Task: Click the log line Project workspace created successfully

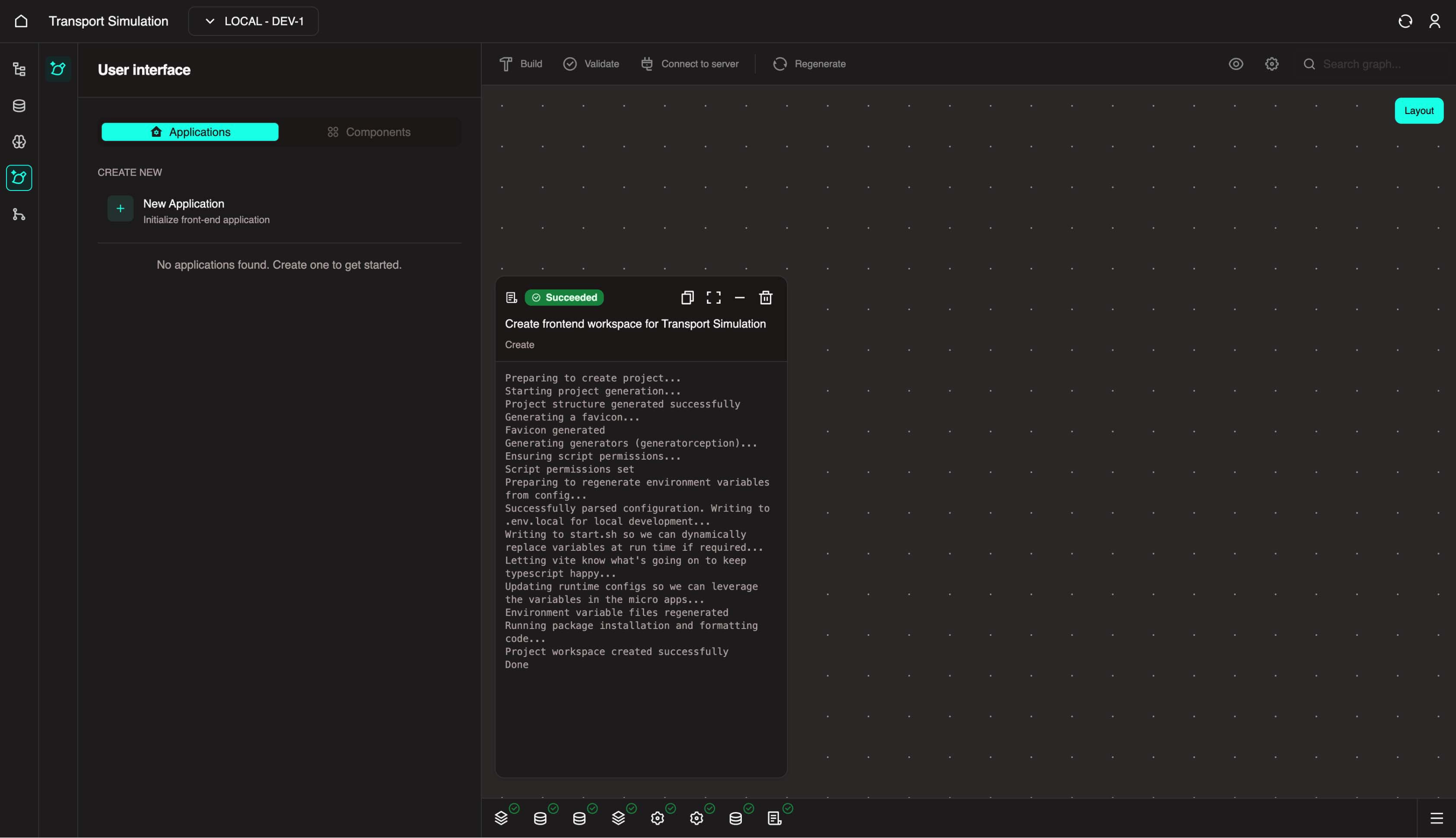Action: point(617,651)
